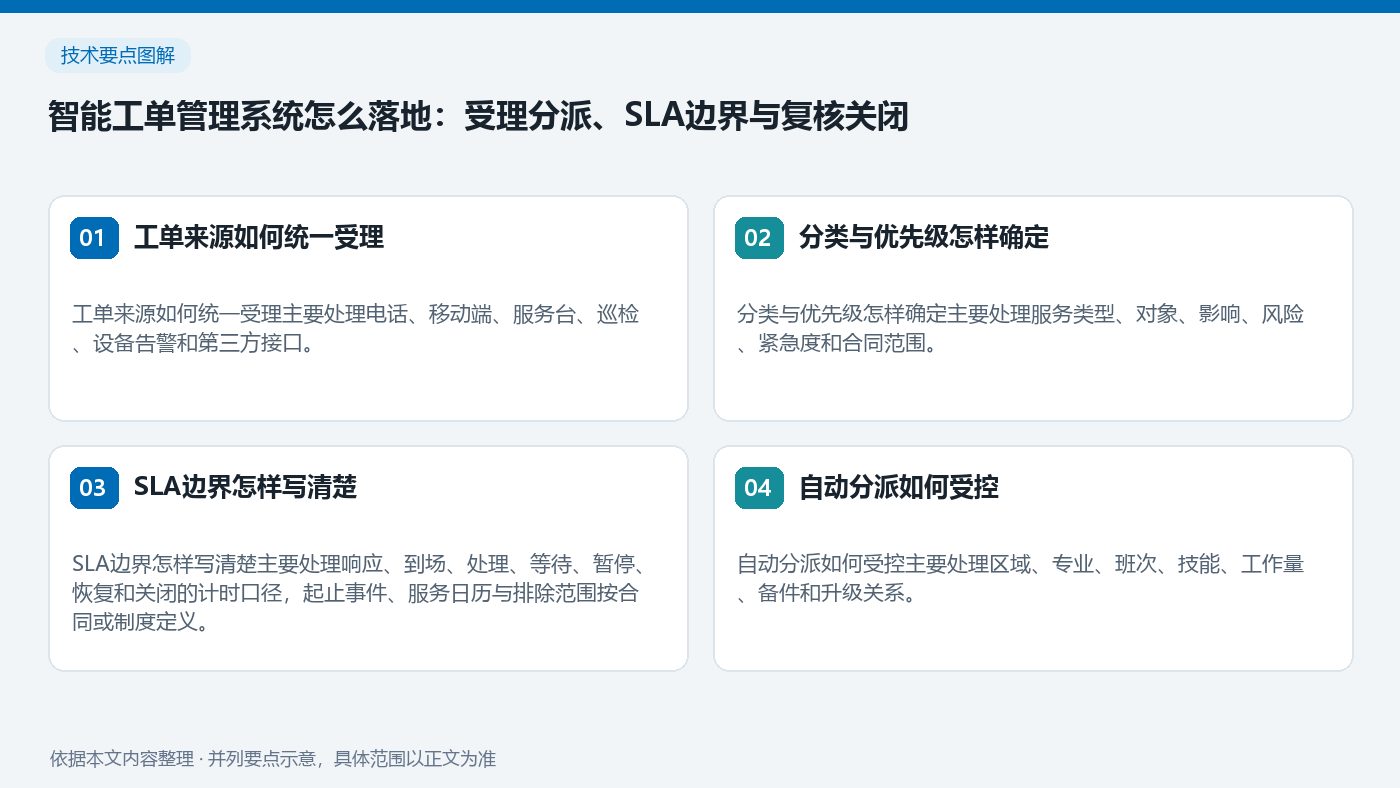Select heading 工单来源如何统一受理
This screenshot has height=788, width=1400.
coord(259,238)
